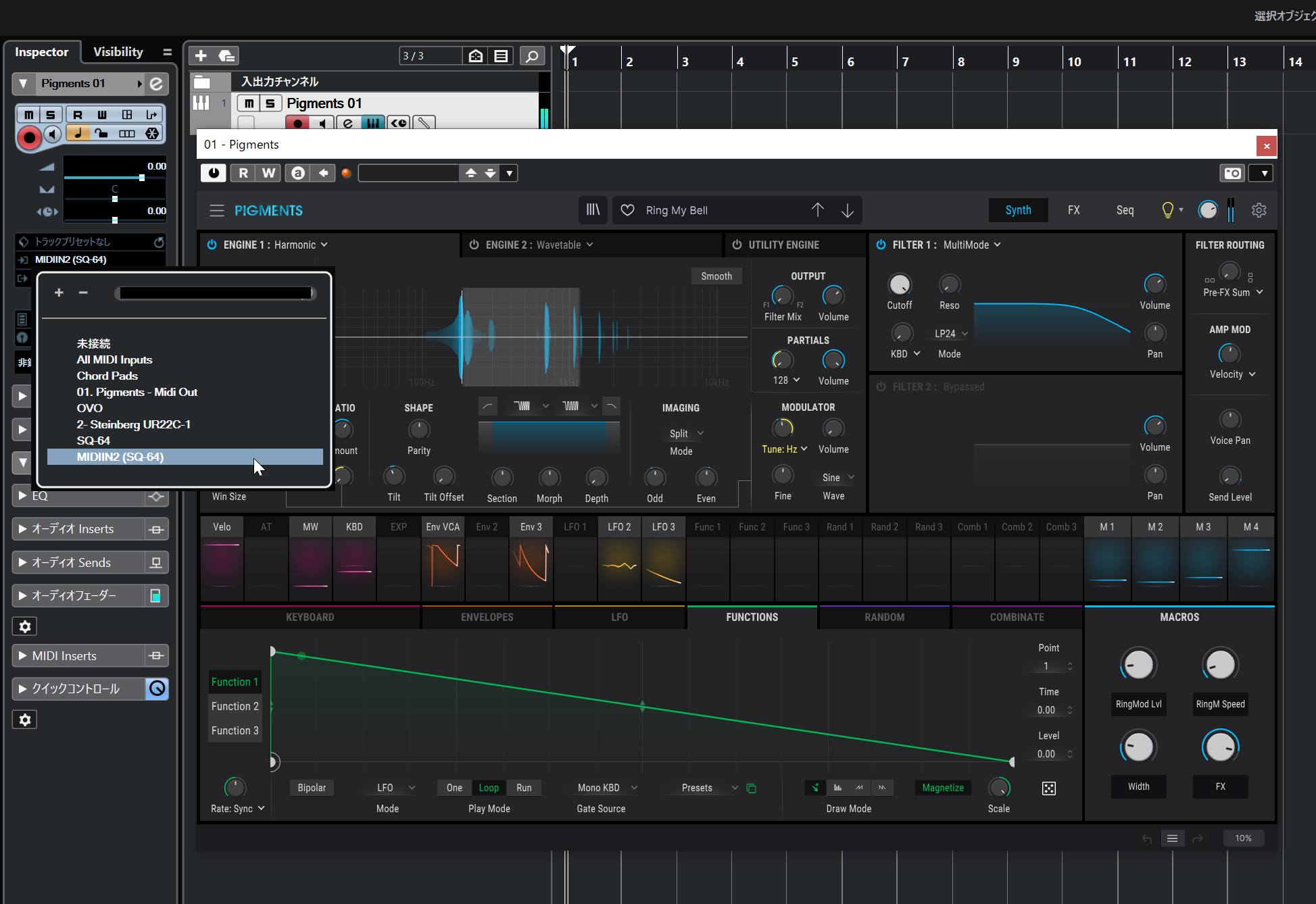Click the MIDI input search field in popup
Viewport: 1316px width, 904px height.
[216, 293]
